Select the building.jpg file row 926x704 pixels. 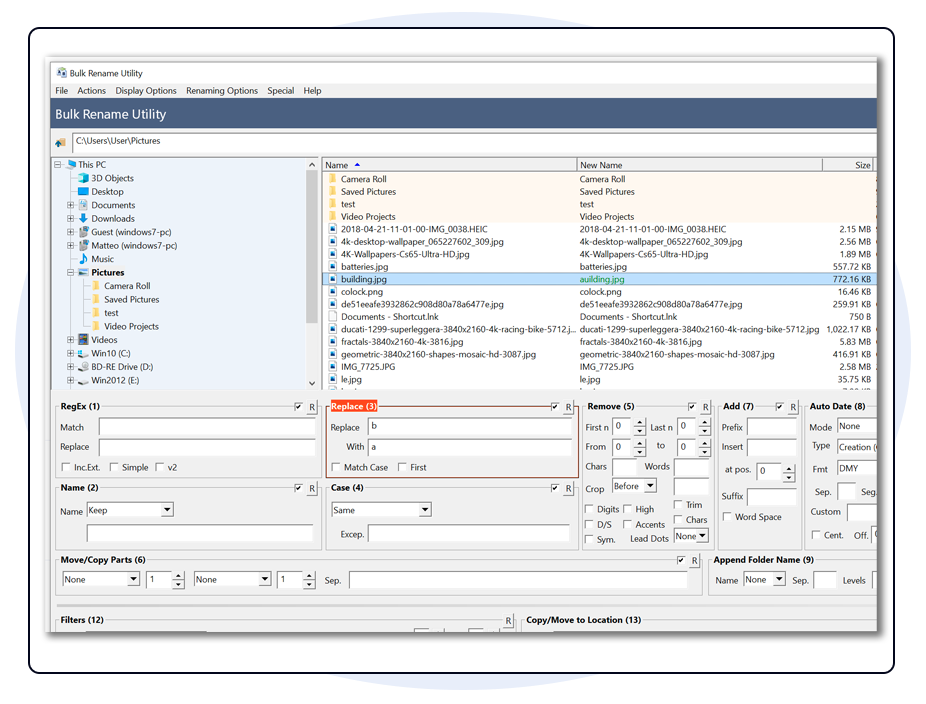(x=599, y=279)
